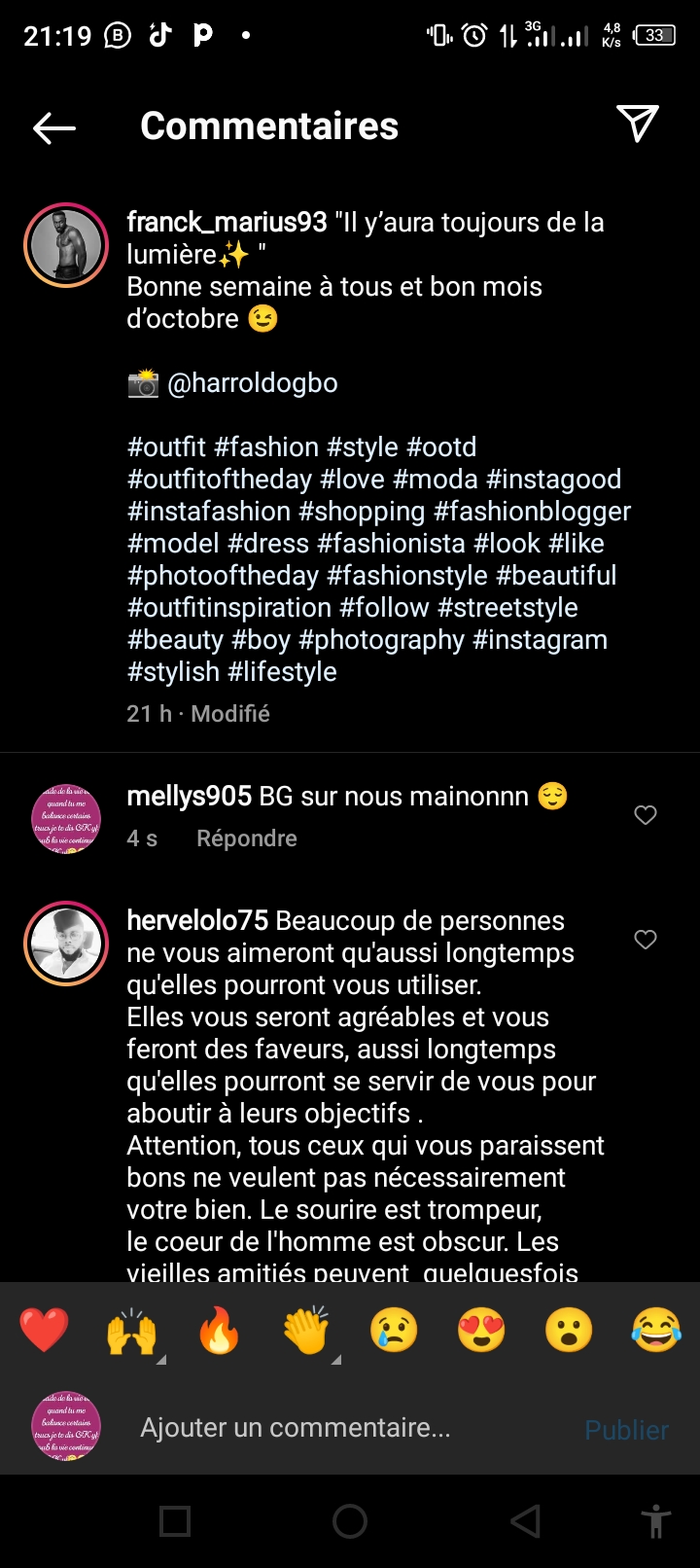The width and height of the screenshot is (700, 1568).
Task: Tap the back arrow in the header
Action: [54, 127]
